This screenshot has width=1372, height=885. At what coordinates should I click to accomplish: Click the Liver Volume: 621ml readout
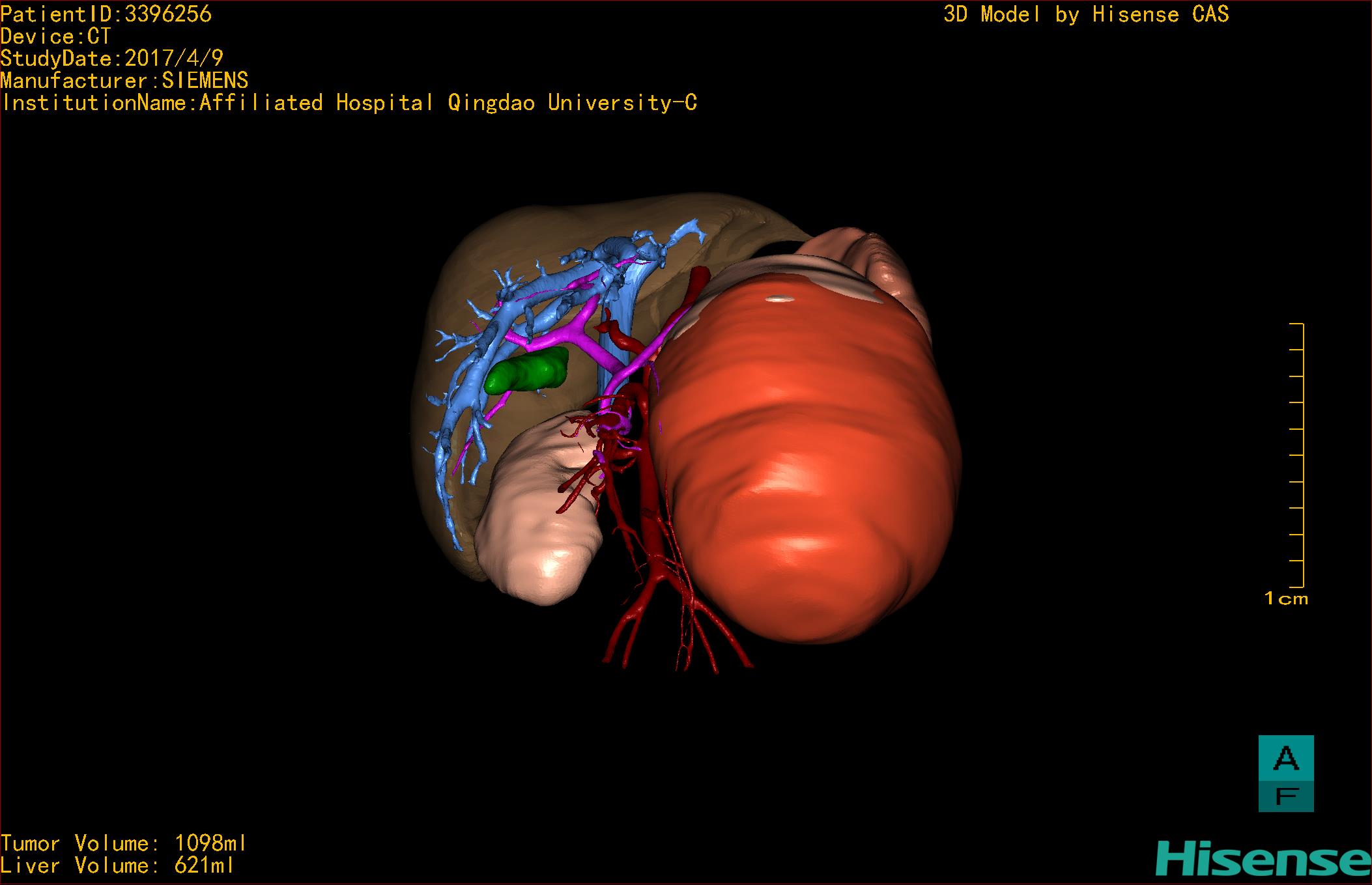click(117, 865)
